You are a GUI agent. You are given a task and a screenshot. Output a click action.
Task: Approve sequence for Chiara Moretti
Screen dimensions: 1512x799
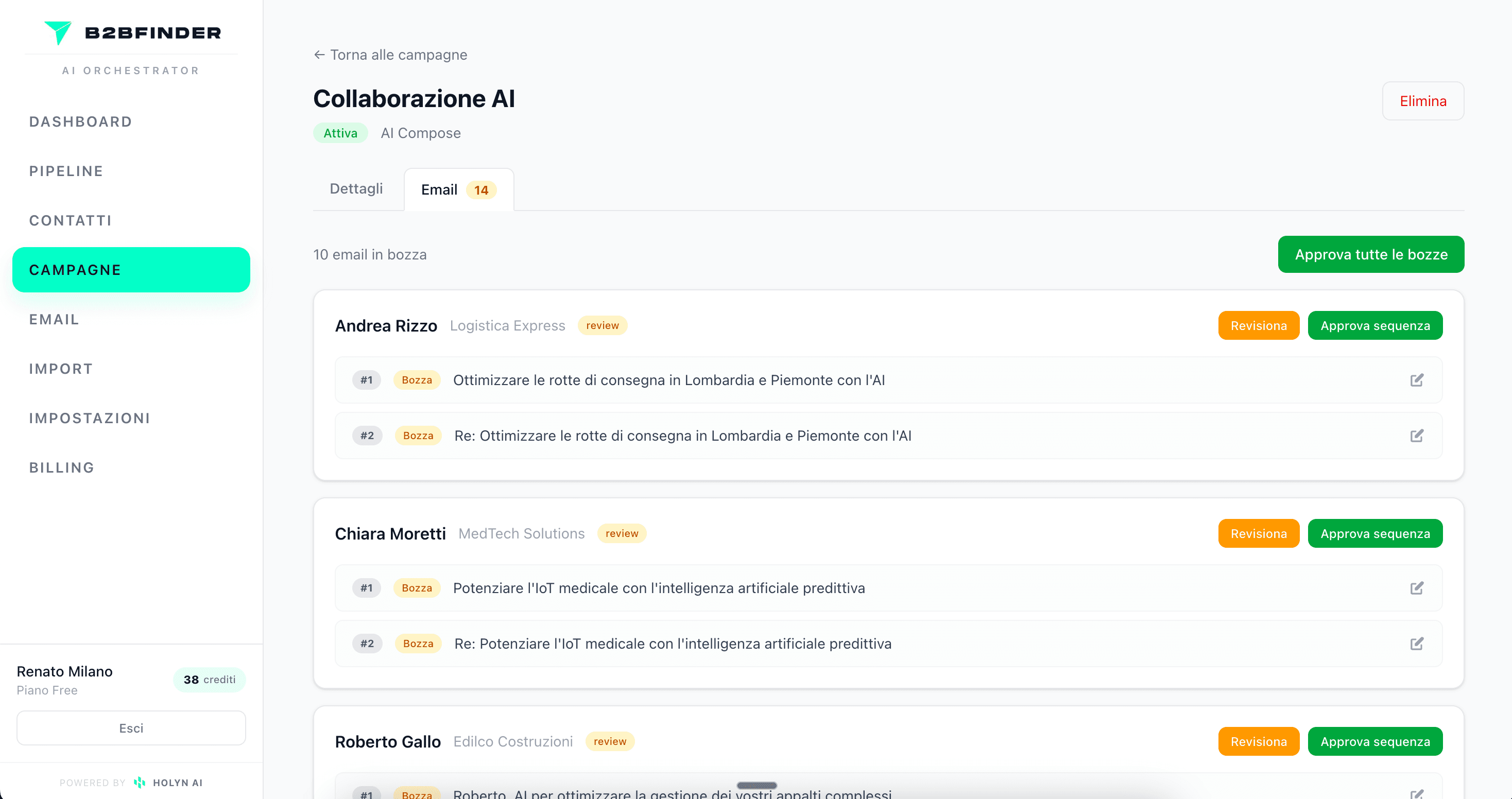[1374, 534]
